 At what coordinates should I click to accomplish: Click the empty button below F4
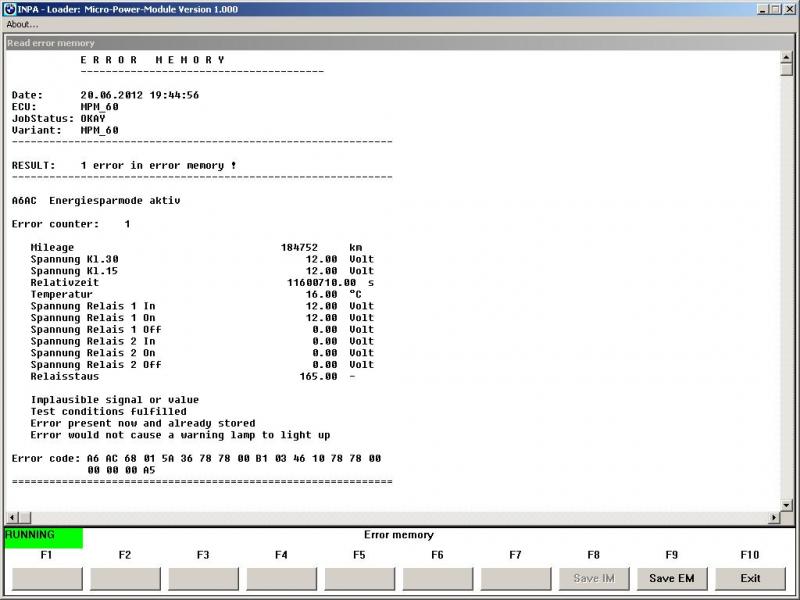(x=281, y=578)
